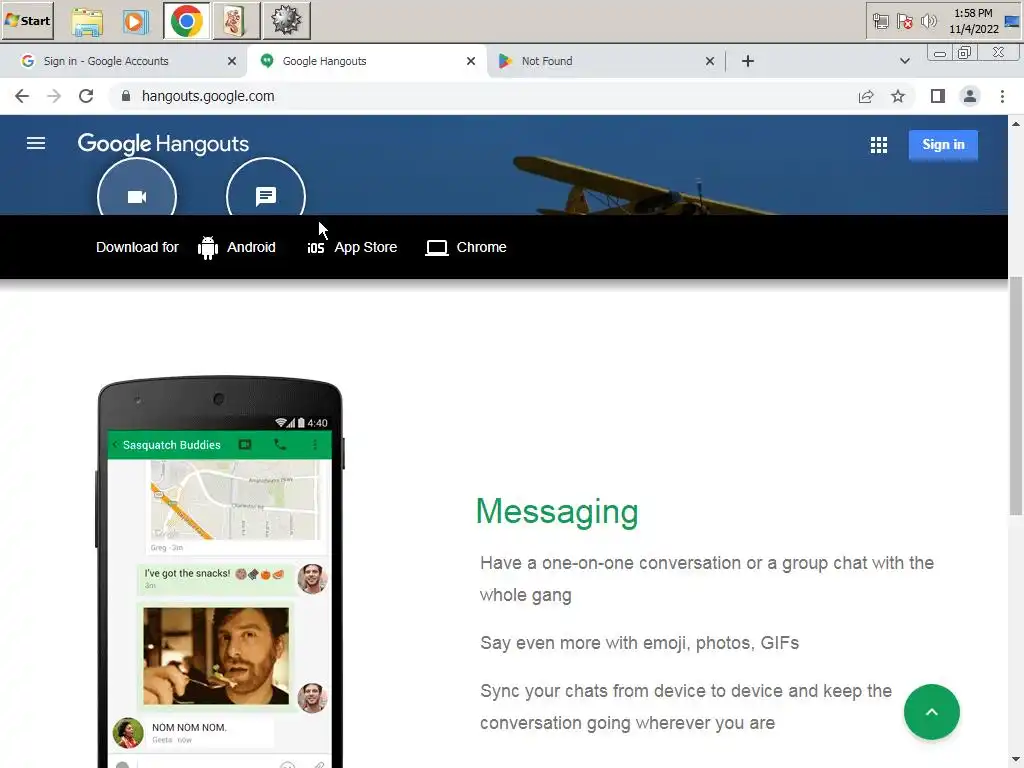1024x768 pixels.
Task: Share this page from the address bar
Action: pos(866,97)
